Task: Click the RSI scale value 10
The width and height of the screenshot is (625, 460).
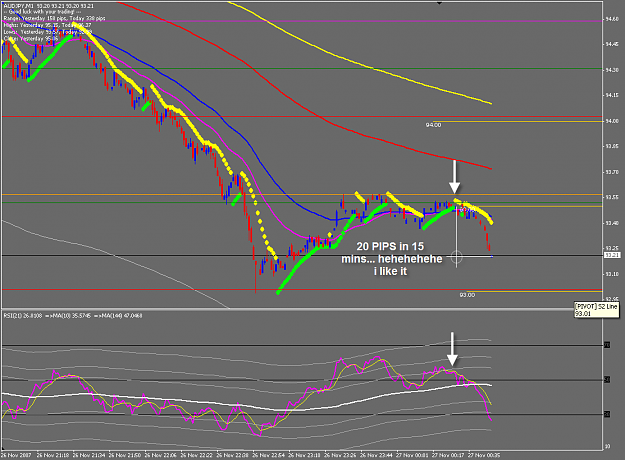Action: click(607, 446)
